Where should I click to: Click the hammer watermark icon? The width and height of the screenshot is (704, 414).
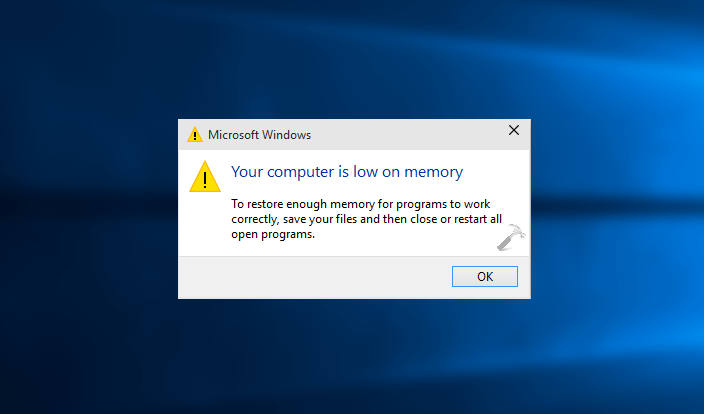point(517,237)
